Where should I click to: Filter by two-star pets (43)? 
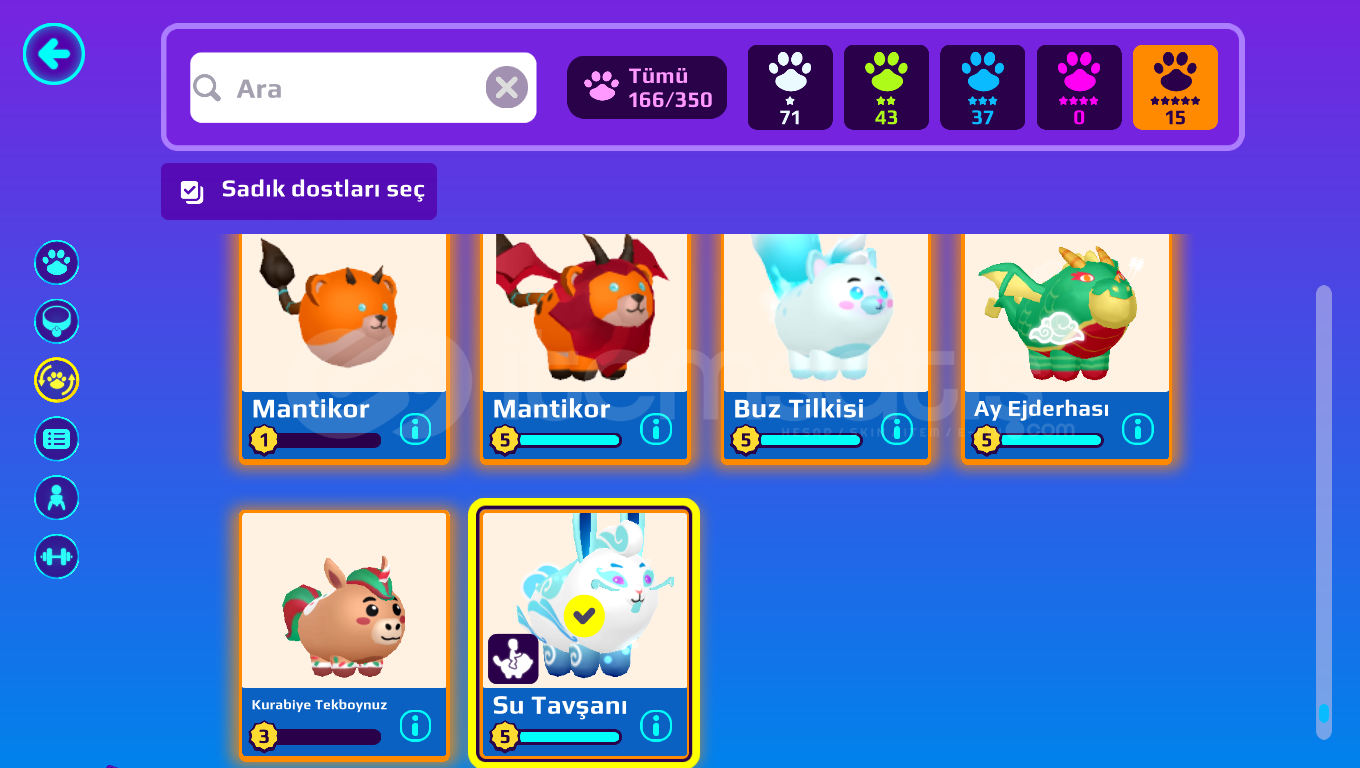click(x=886, y=88)
